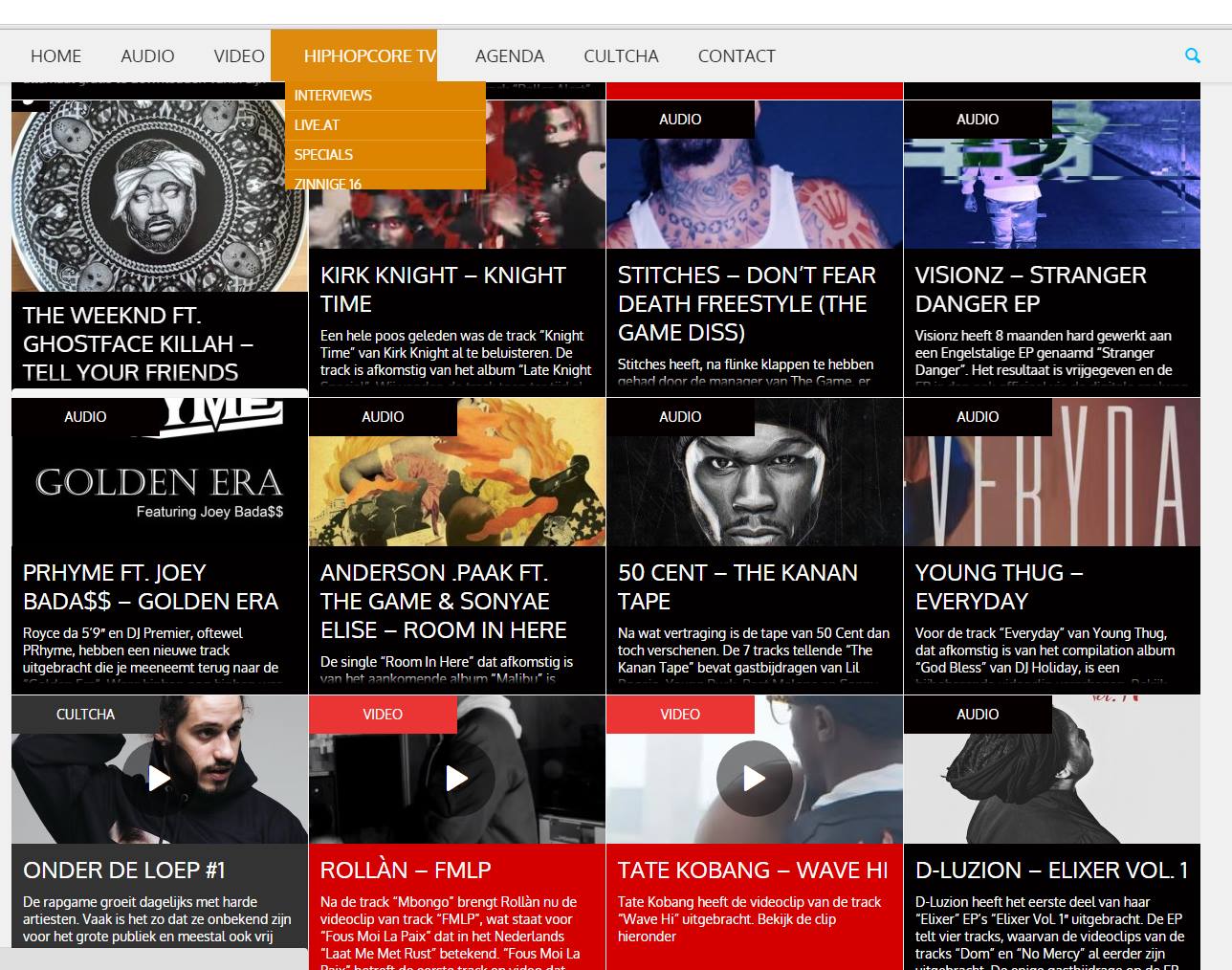Click excerpt "Na wat vertraging is de tape"

pyautogui.click(x=754, y=654)
